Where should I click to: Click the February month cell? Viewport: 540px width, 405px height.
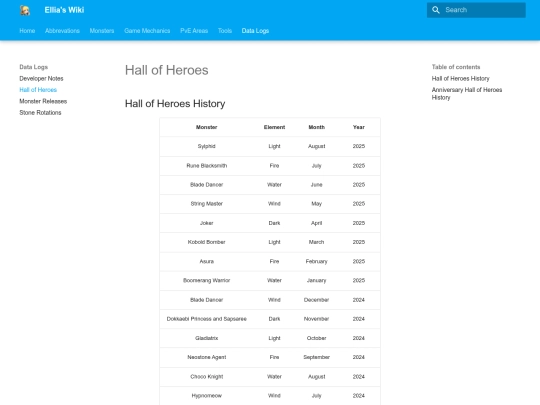(x=316, y=261)
